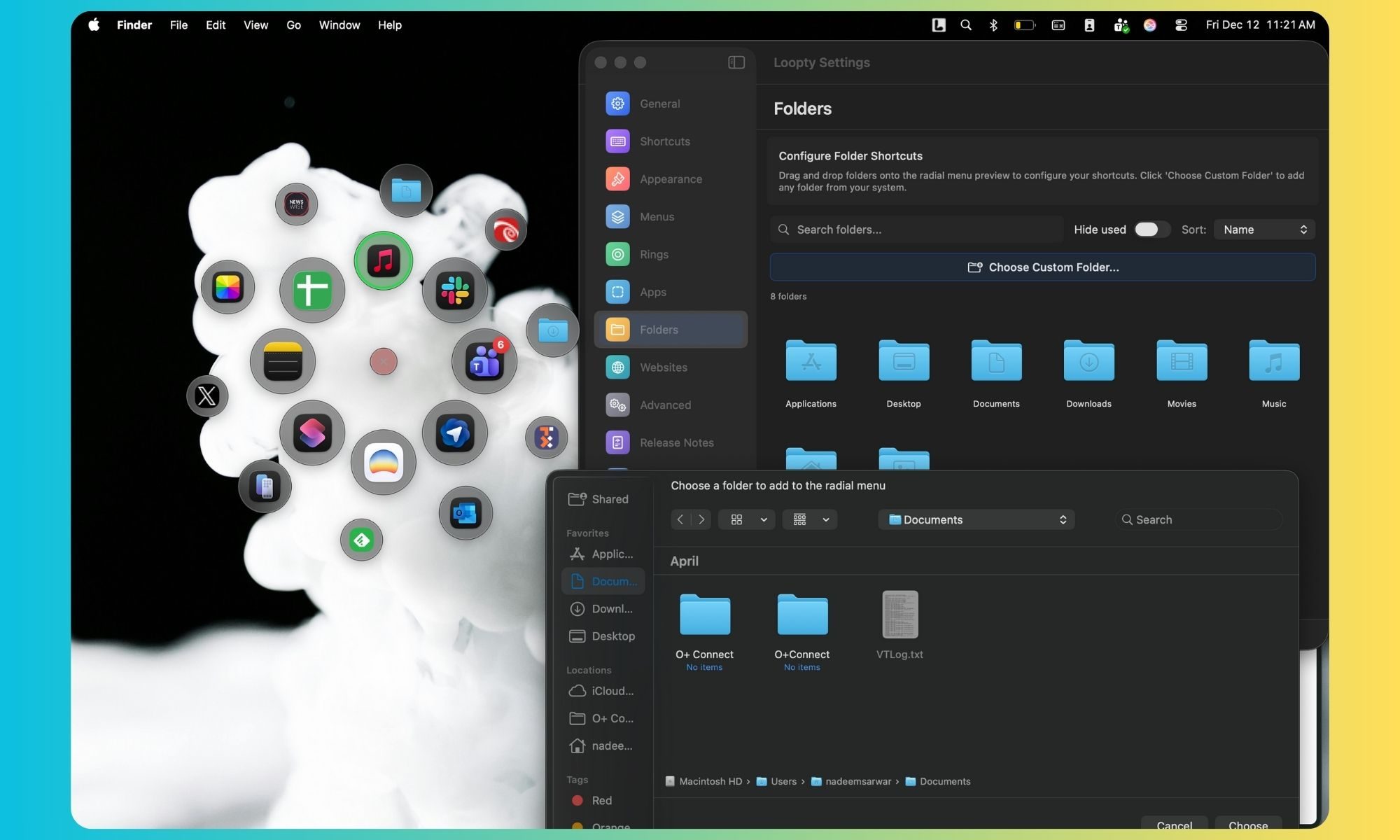Screen dimensions: 1400x840
Task: Select Microsoft Teams icon in radial menu
Action: 484,362
